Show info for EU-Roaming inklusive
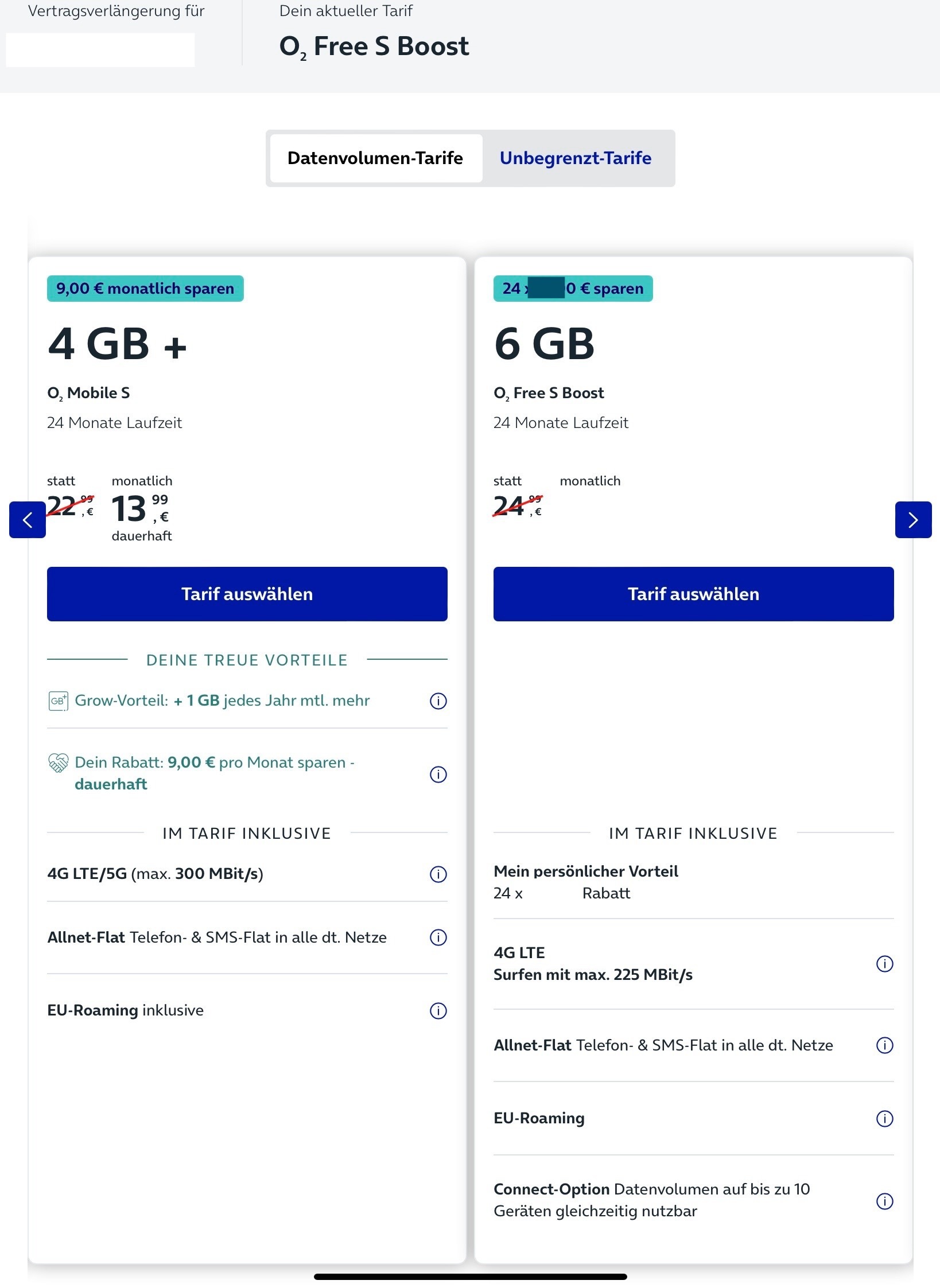This screenshot has height=1288, width=940. pos(438,1010)
